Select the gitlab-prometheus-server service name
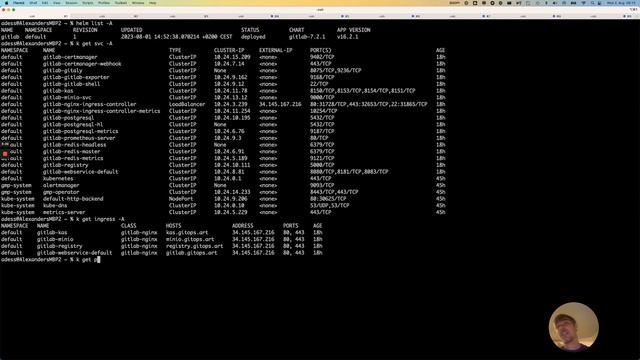The image size is (640, 360). pos(79,138)
